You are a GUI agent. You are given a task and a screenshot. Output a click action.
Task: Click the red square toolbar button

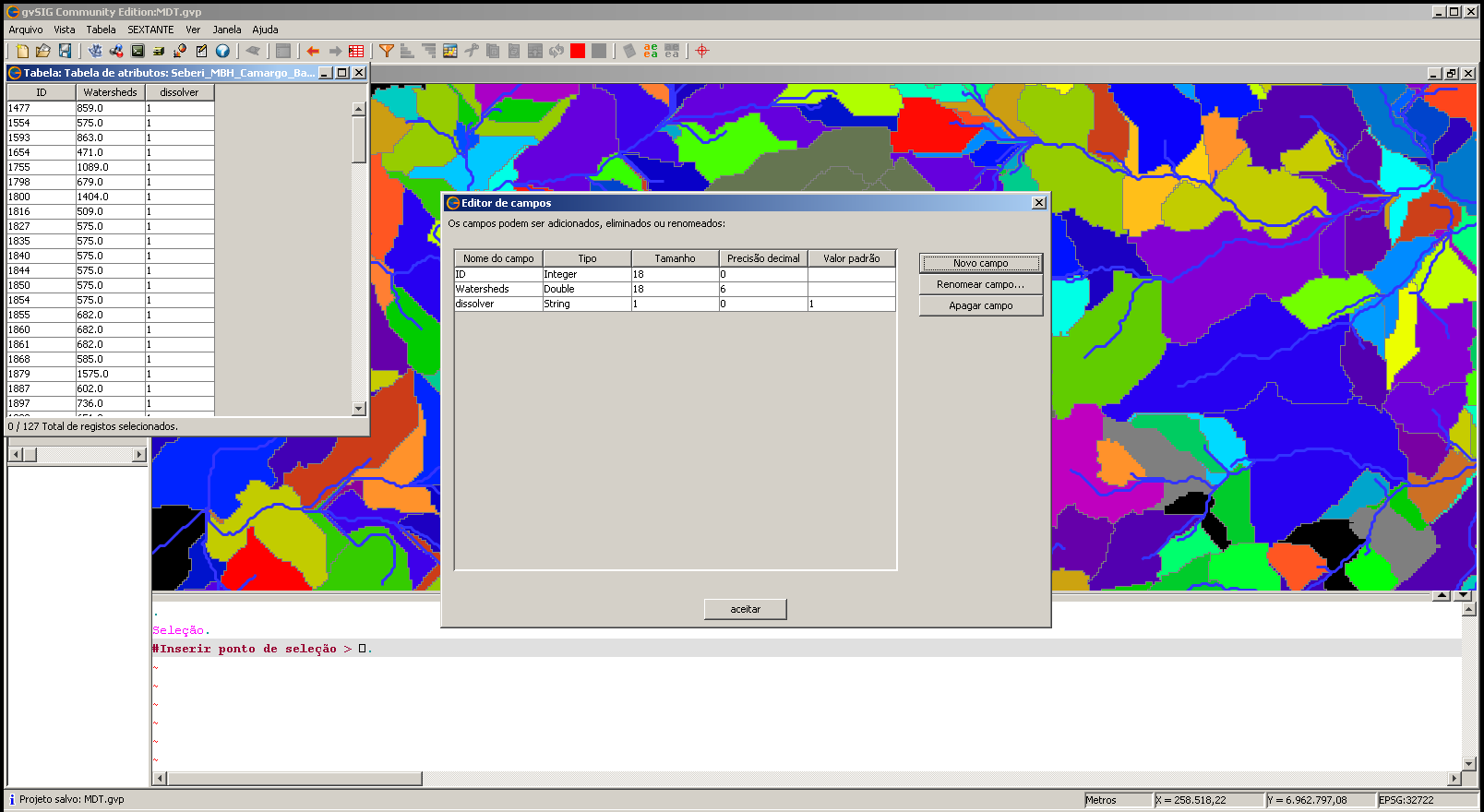pyautogui.click(x=578, y=51)
